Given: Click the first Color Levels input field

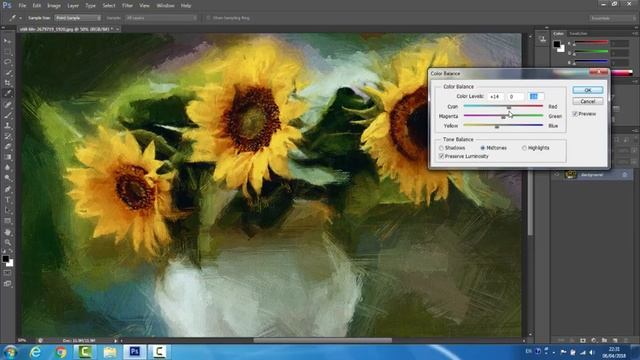Looking at the screenshot, I should coord(495,96).
